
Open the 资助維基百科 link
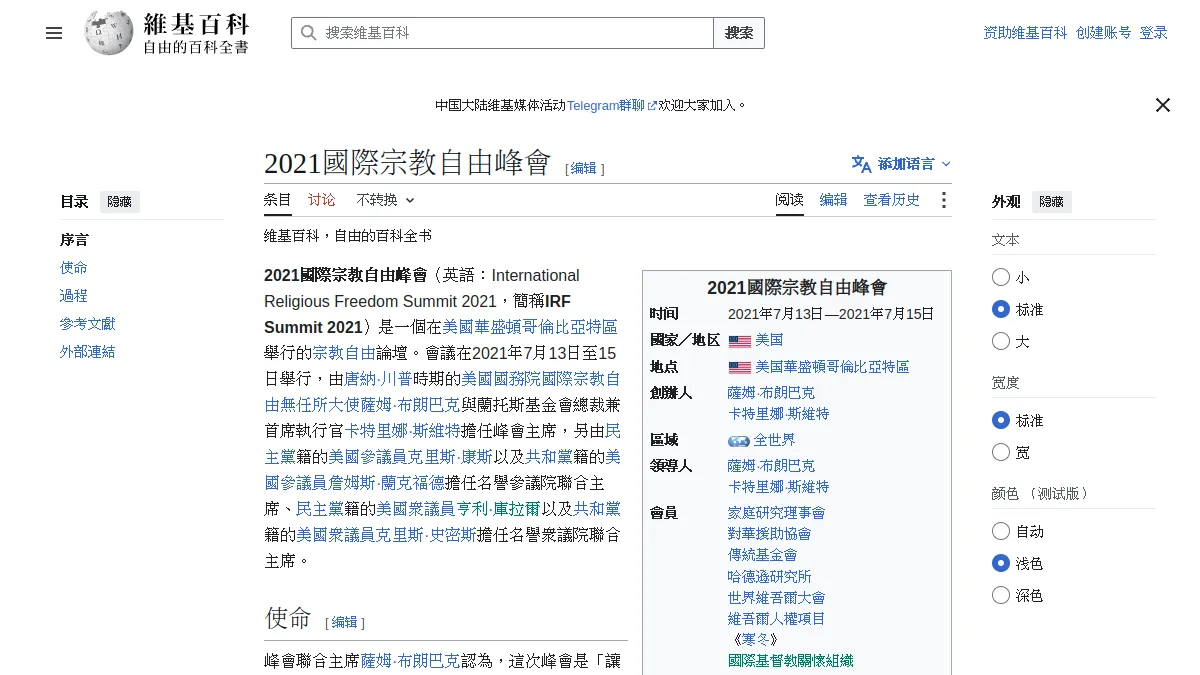tap(1026, 33)
